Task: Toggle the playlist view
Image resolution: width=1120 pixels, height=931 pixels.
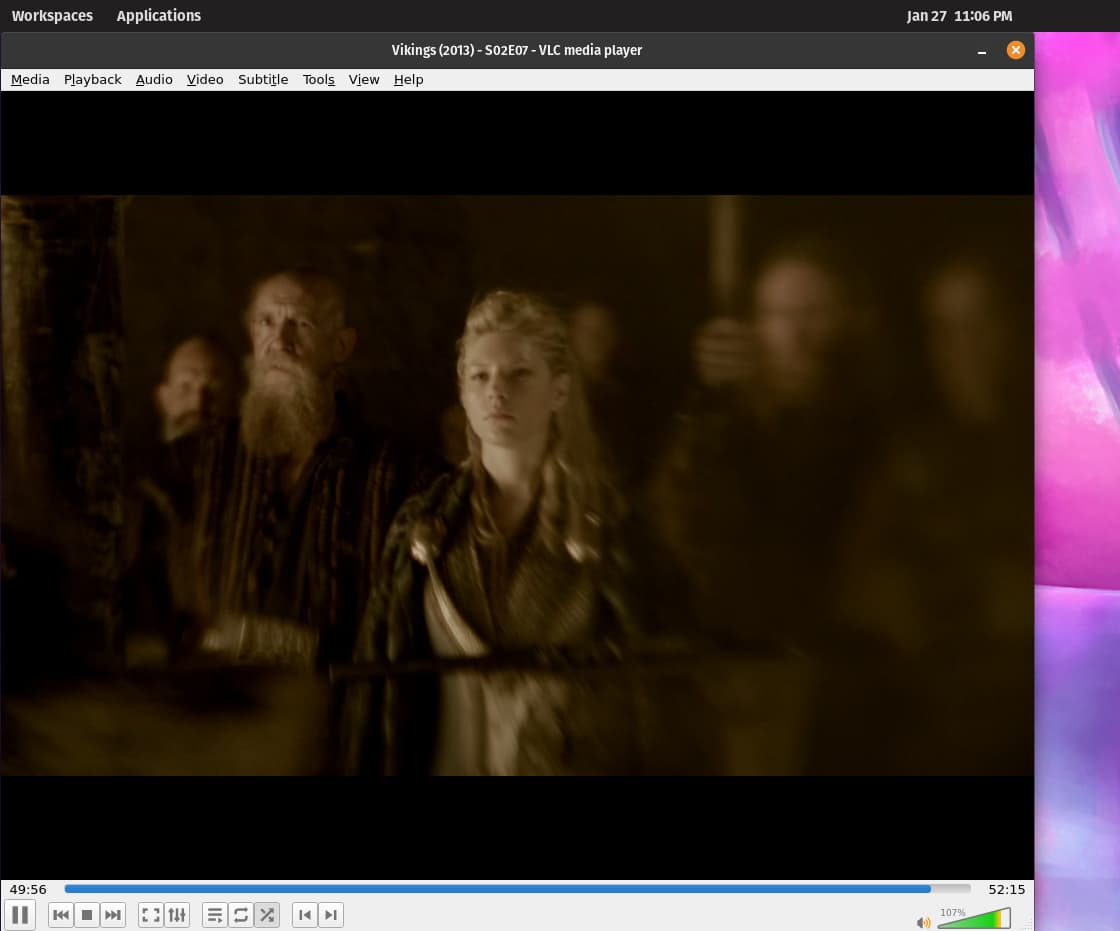Action: tap(215, 915)
